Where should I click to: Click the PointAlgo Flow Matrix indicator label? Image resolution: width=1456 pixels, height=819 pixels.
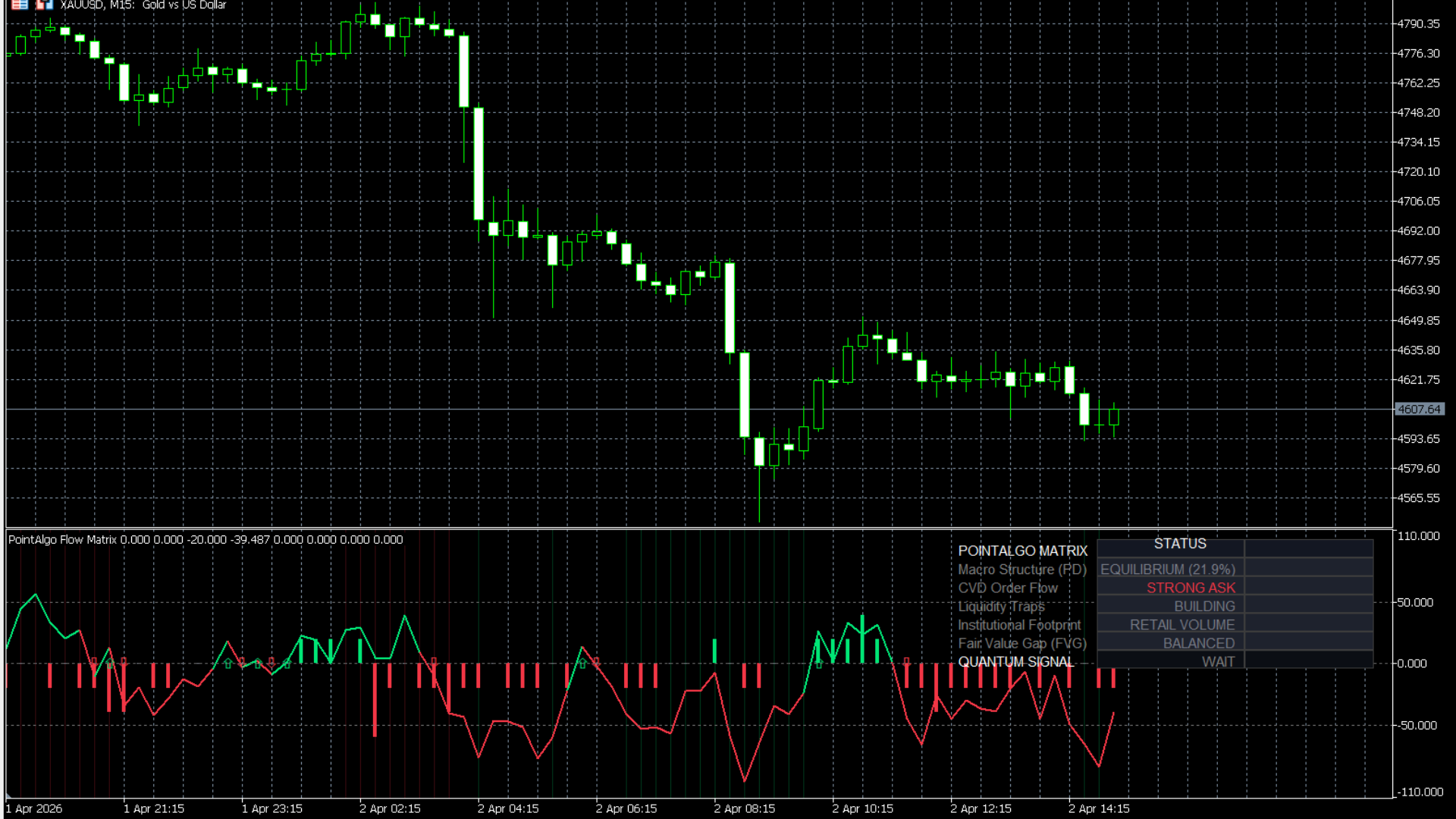click(x=62, y=540)
